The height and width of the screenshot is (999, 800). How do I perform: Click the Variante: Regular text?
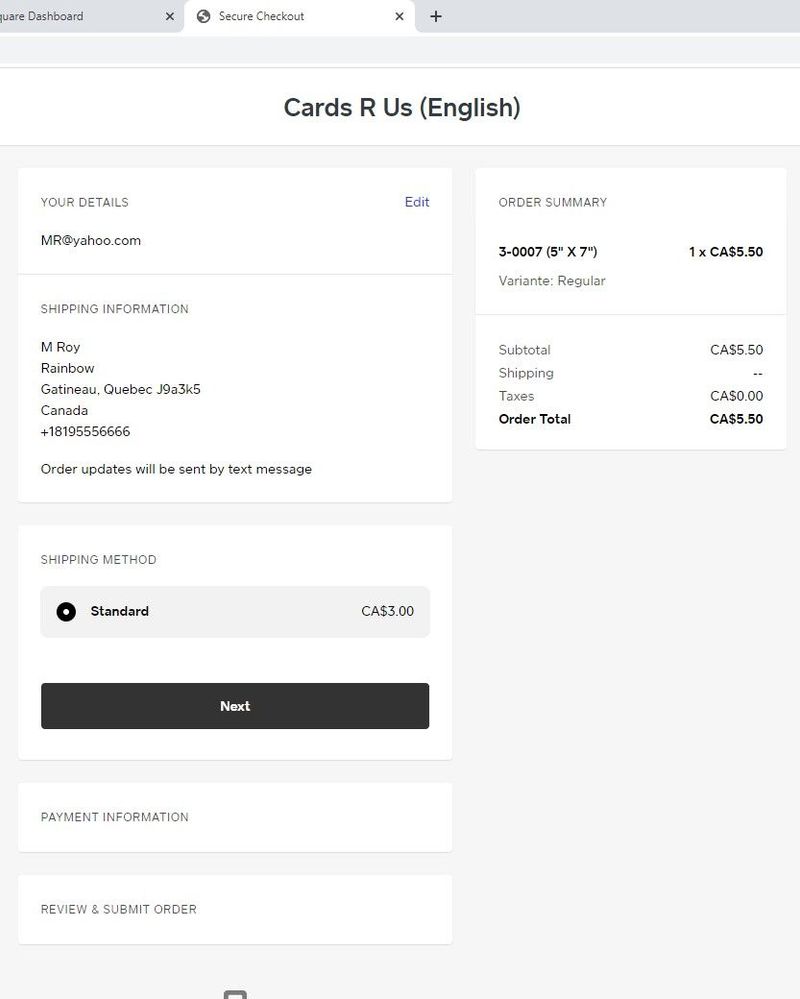tap(552, 281)
